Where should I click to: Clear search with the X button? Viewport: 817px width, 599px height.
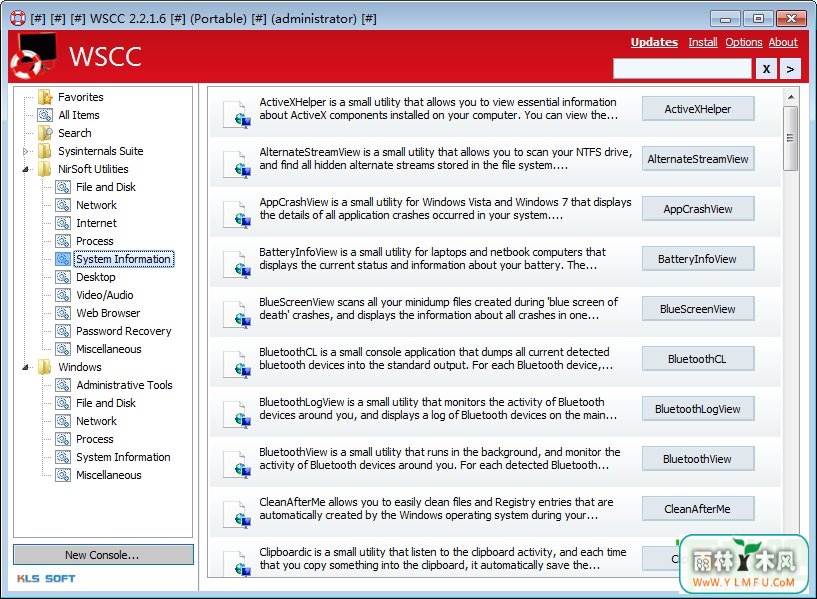(x=766, y=69)
